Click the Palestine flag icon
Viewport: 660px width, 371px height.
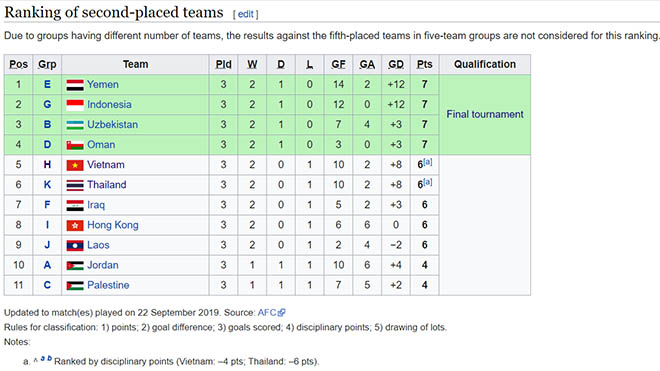(x=75, y=286)
